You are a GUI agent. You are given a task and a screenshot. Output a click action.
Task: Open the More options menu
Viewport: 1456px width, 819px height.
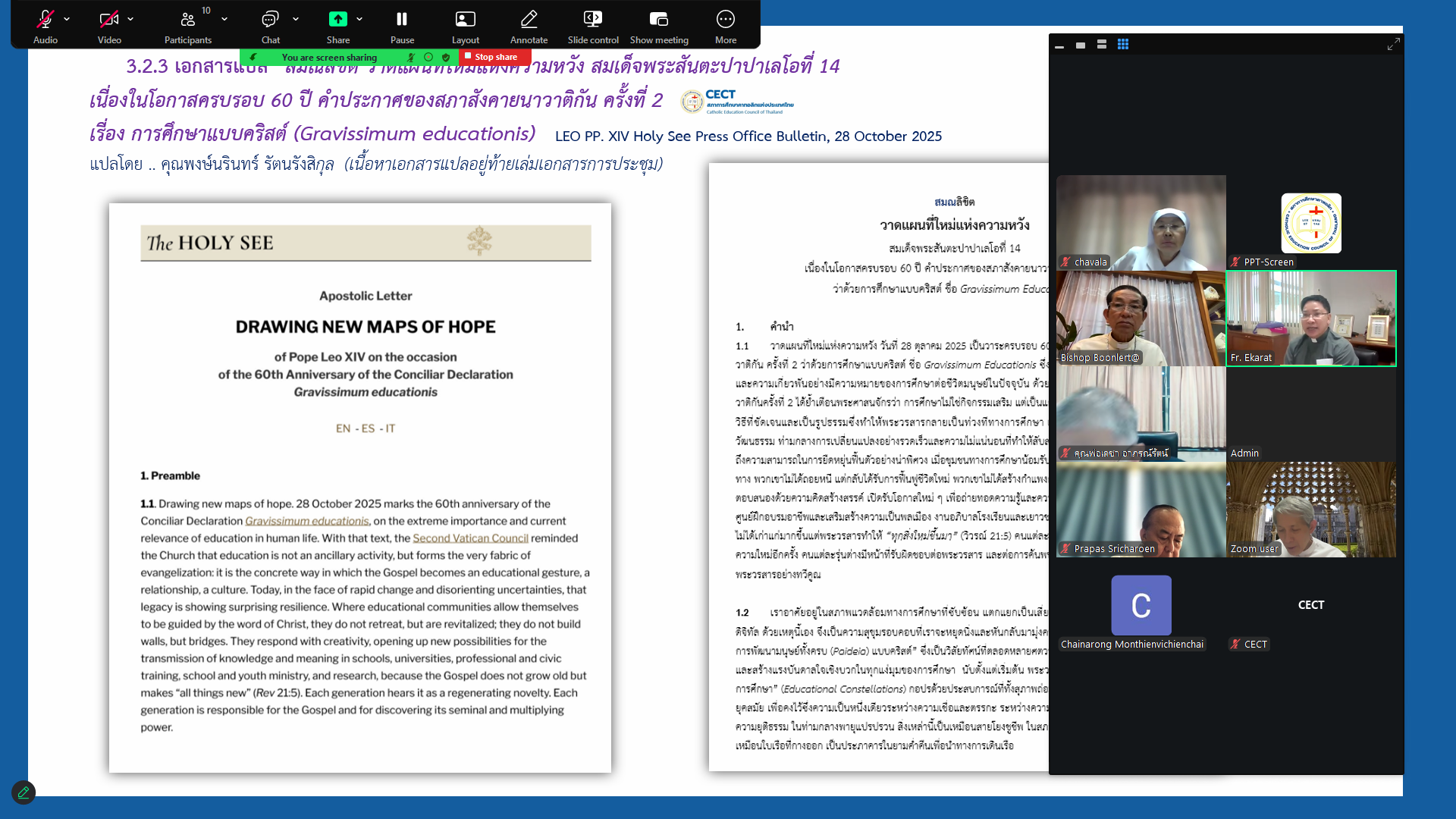pos(725,20)
